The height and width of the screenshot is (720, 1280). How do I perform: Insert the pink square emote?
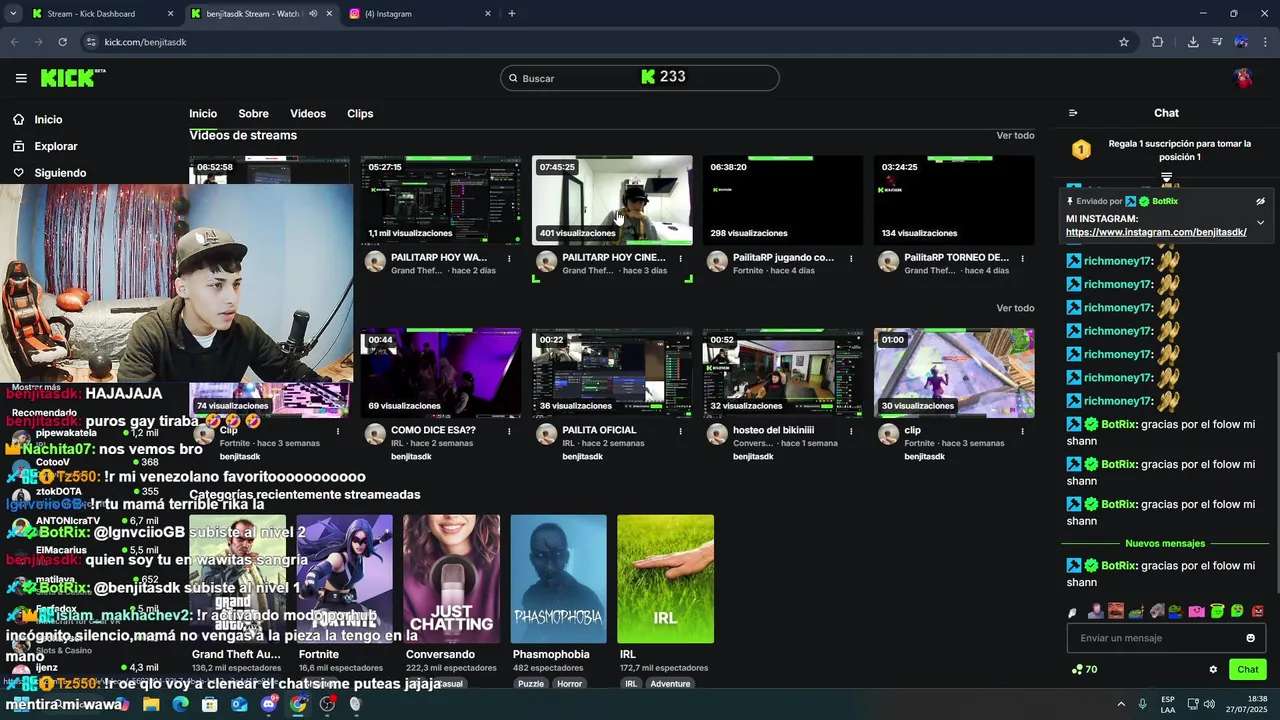click(1196, 611)
